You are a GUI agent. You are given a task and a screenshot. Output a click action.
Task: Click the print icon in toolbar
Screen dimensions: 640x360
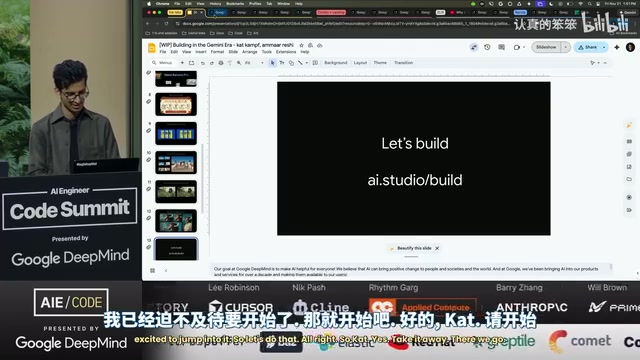click(221, 63)
